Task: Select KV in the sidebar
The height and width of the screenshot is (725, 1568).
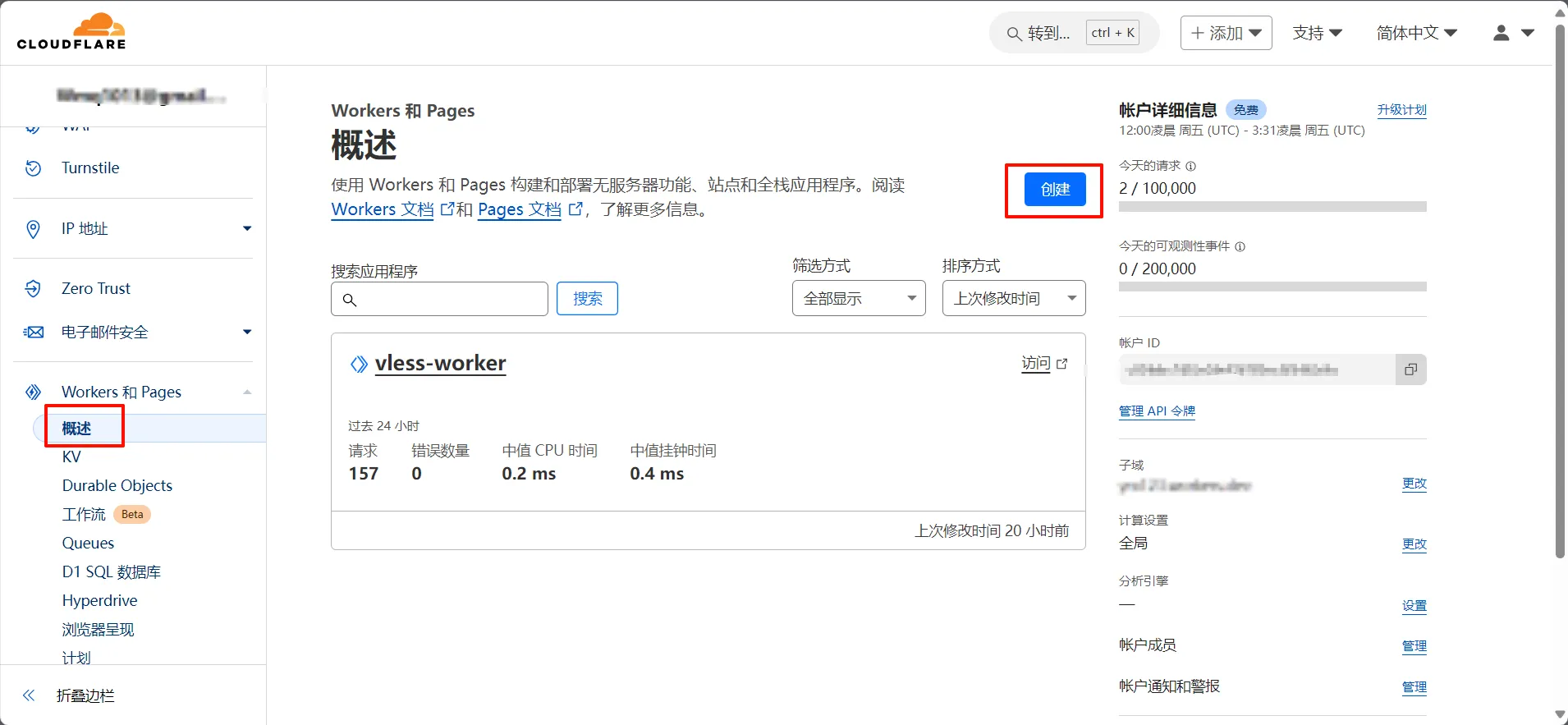Action: [x=71, y=457]
